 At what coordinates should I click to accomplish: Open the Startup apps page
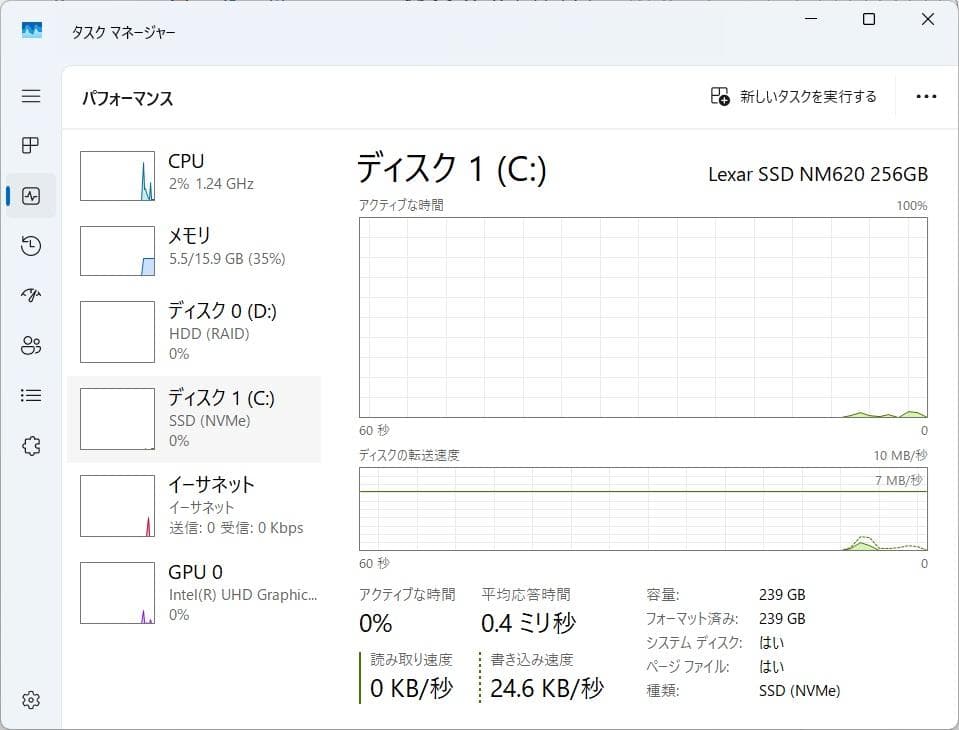(x=30, y=295)
